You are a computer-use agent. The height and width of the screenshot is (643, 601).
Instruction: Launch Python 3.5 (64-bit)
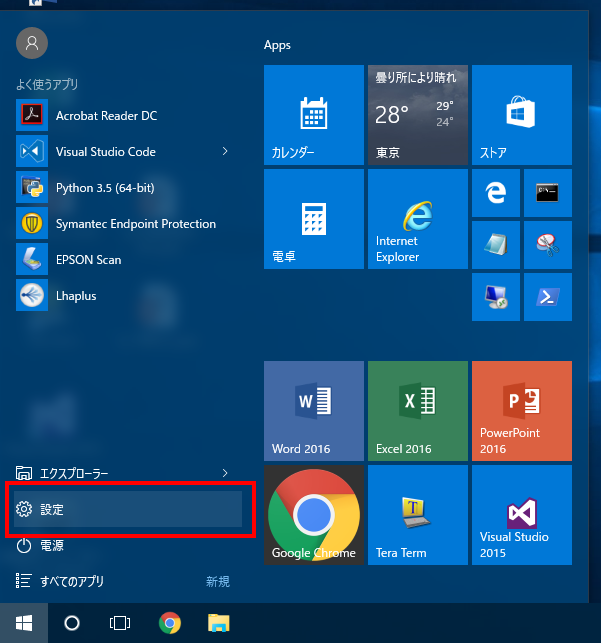tap(123, 188)
